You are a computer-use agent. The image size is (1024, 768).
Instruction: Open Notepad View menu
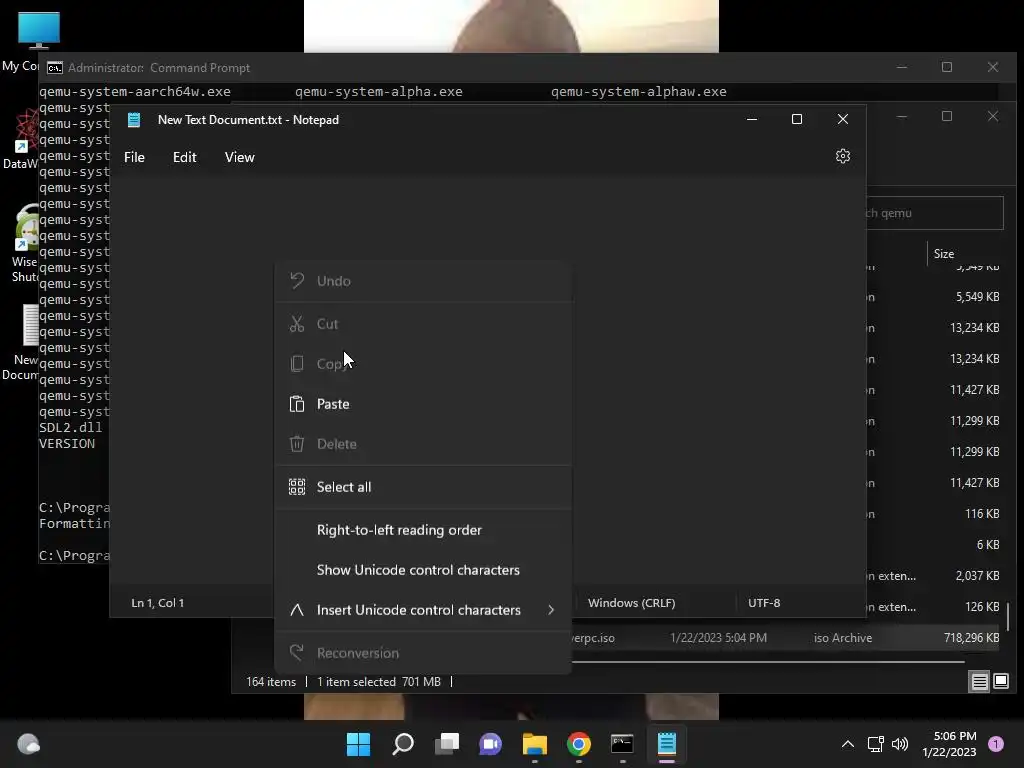(240, 157)
